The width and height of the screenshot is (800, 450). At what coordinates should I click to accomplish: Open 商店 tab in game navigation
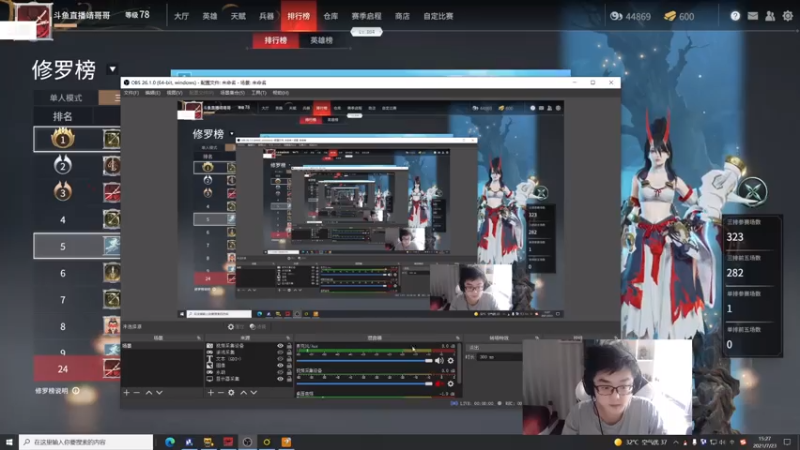pyautogui.click(x=402, y=16)
